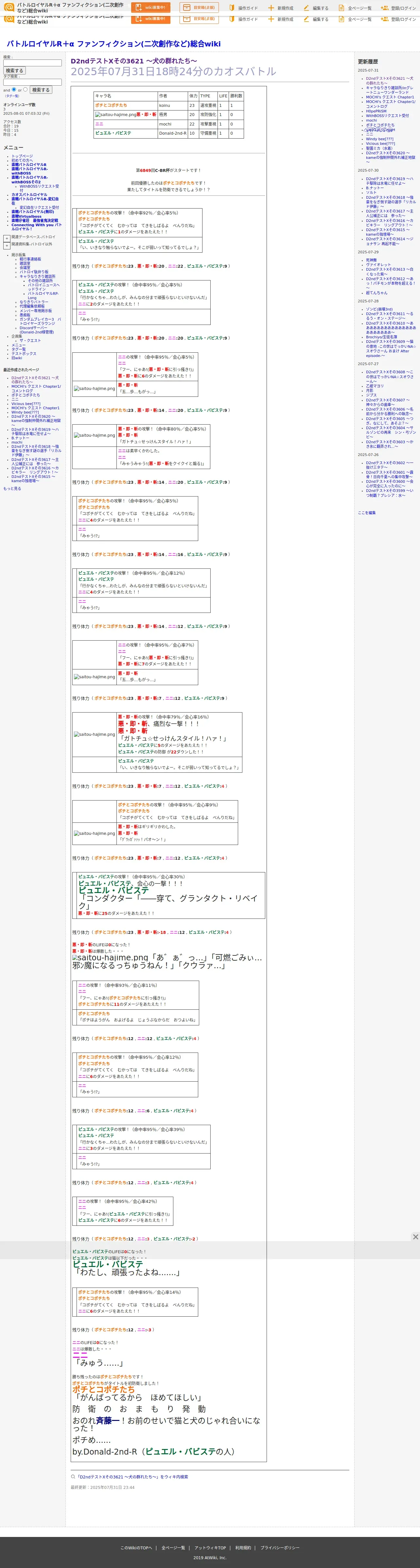Open the 目安箱(β版) suggestion box button
This screenshot has height=1568, width=420.
coord(199,7)
